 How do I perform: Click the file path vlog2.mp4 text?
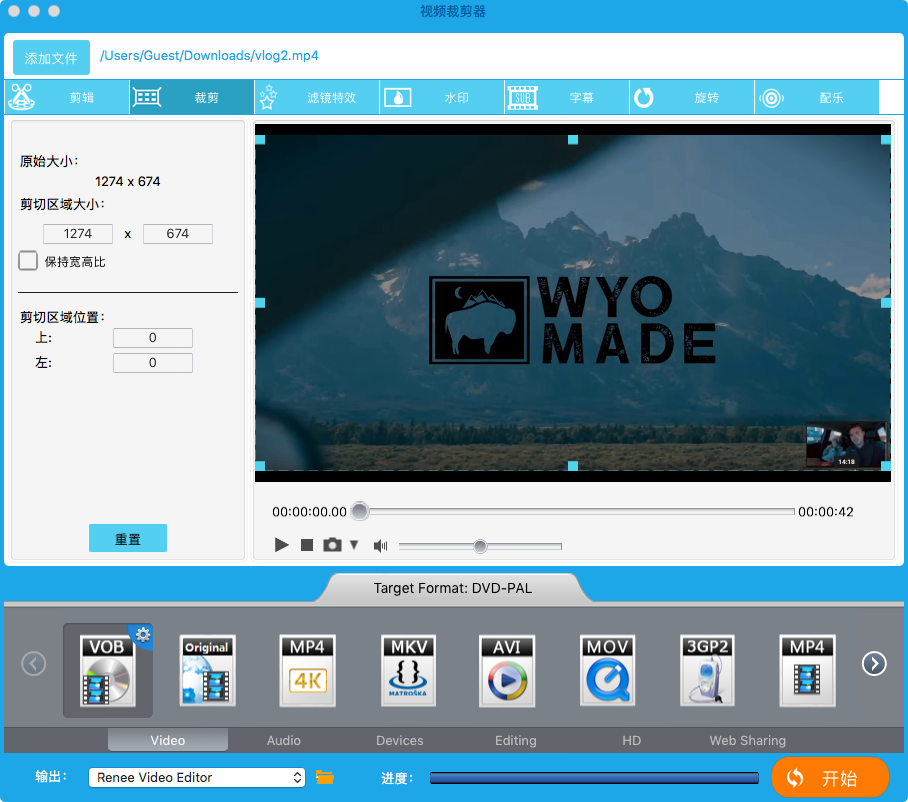[209, 56]
